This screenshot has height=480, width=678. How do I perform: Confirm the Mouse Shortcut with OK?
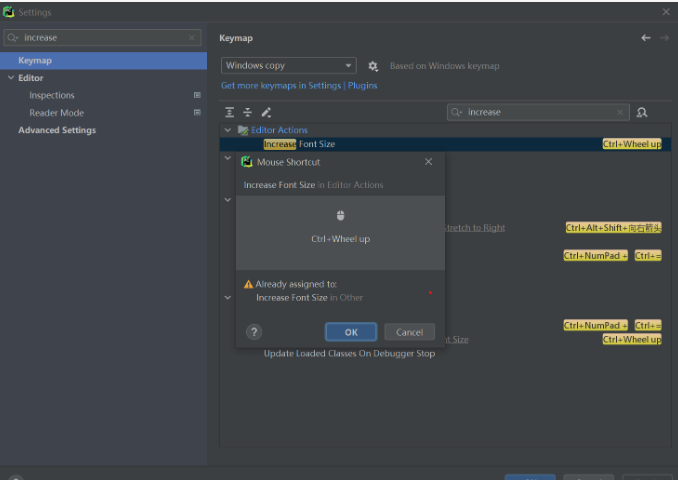(x=351, y=332)
